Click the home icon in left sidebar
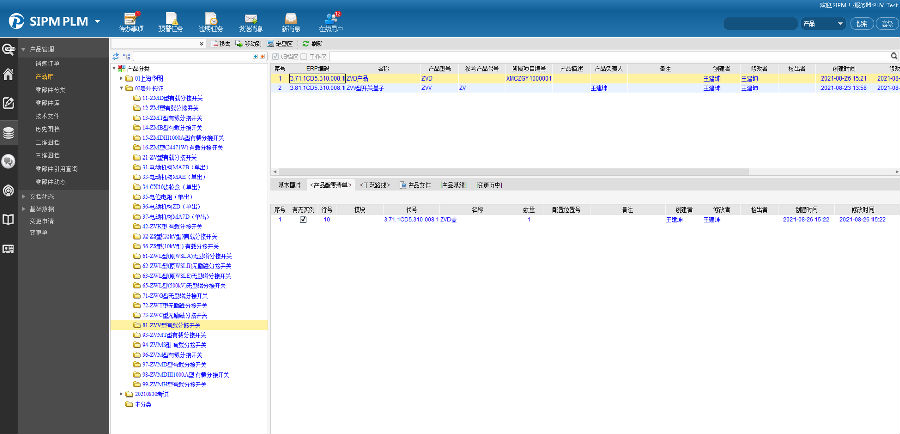 click(x=9, y=75)
